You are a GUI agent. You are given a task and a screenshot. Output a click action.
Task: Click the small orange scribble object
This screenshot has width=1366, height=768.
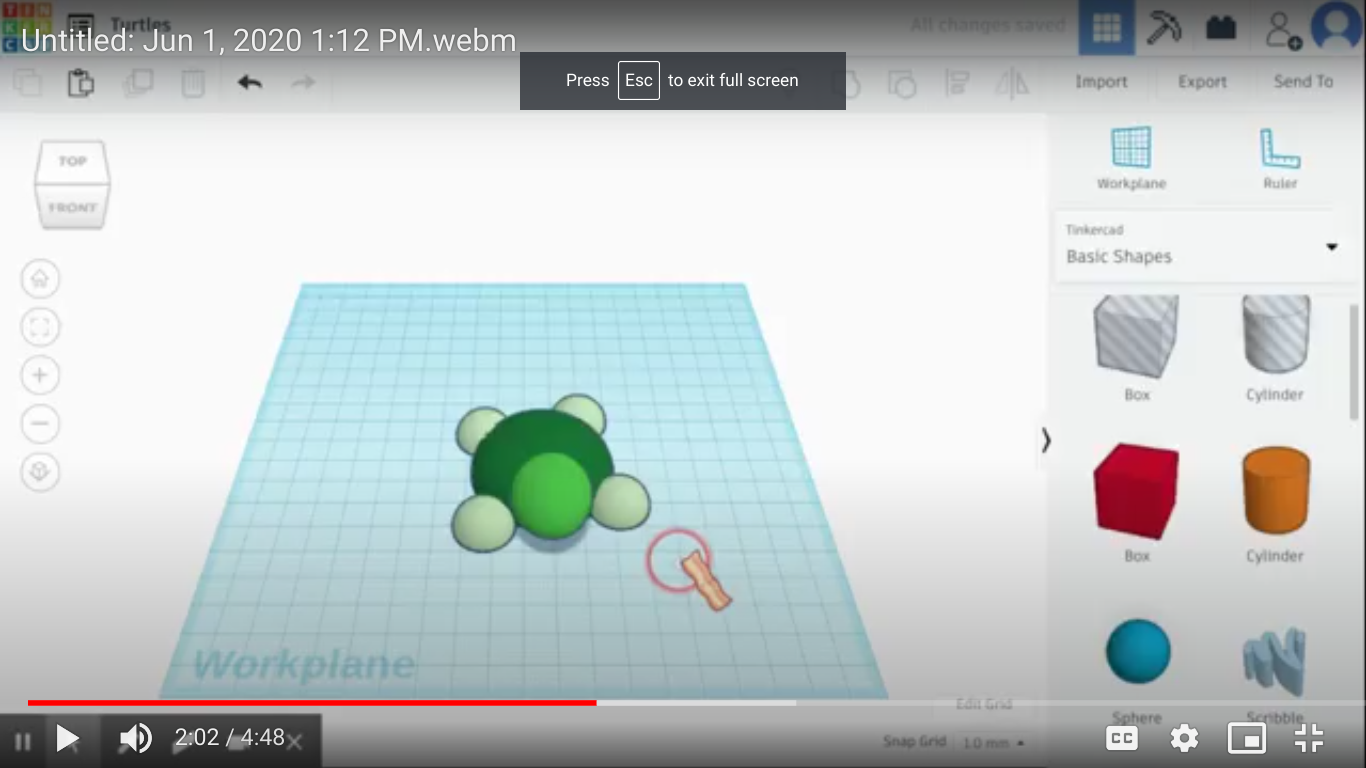click(706, 581)
